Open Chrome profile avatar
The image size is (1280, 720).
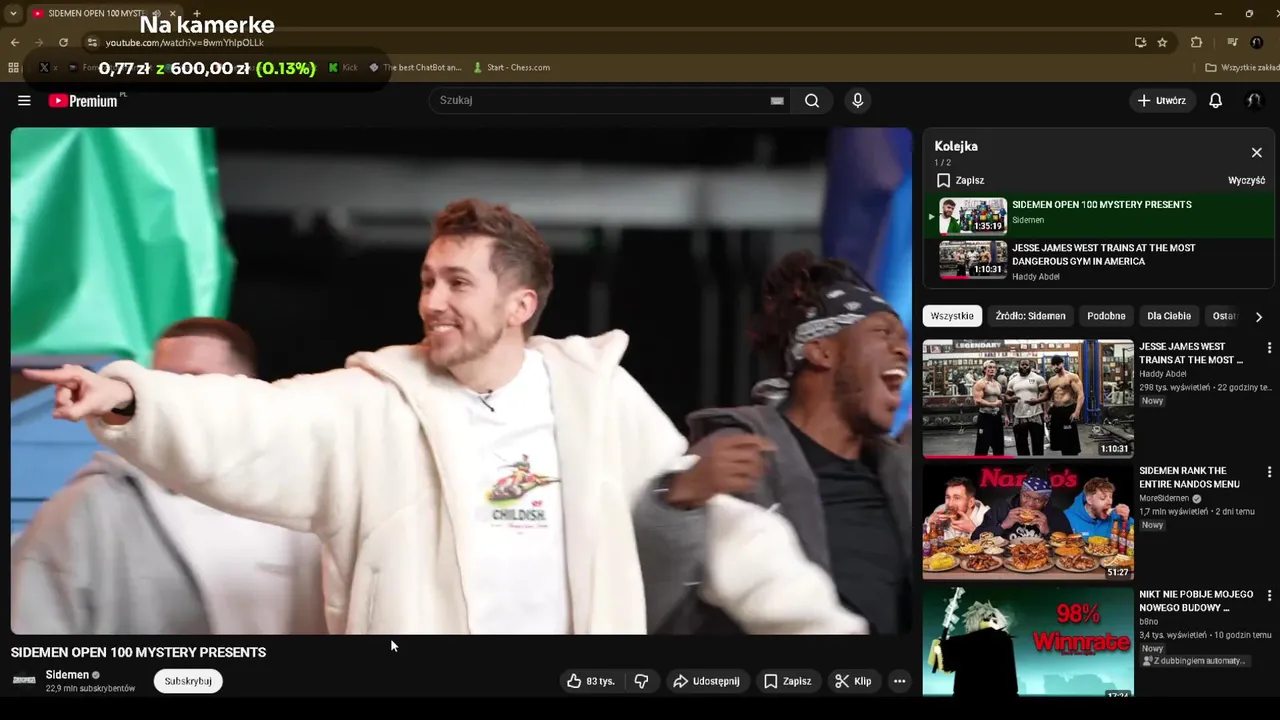(x=1257, y=42)
